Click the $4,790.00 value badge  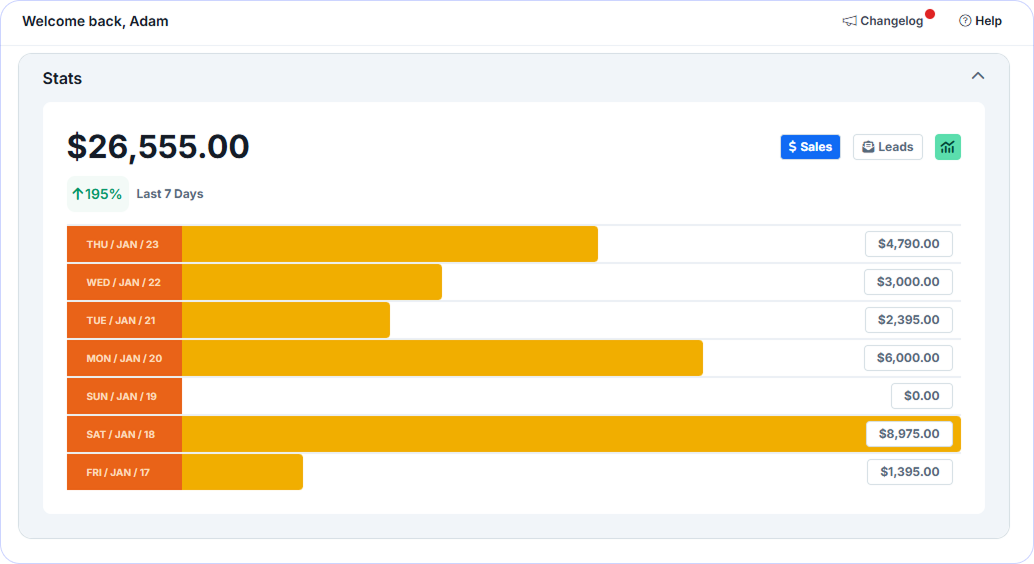point(908,244)
